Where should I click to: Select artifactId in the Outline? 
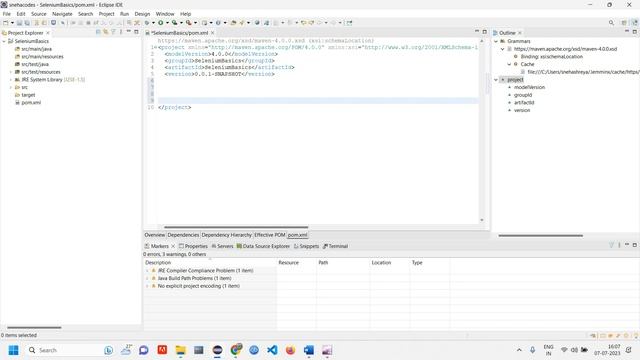click(524, 103)
